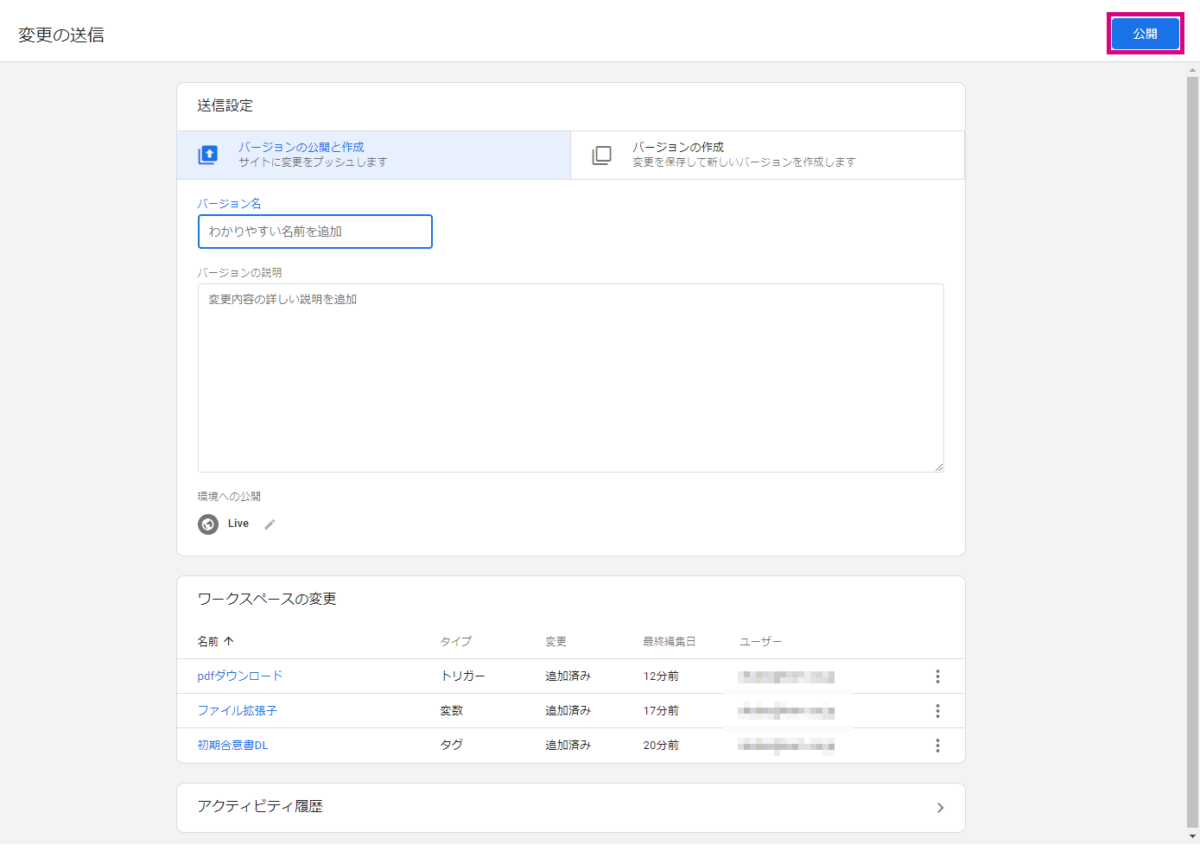Click the 送信設定 heading
The image size is (1200, 851).
[225, 105]
